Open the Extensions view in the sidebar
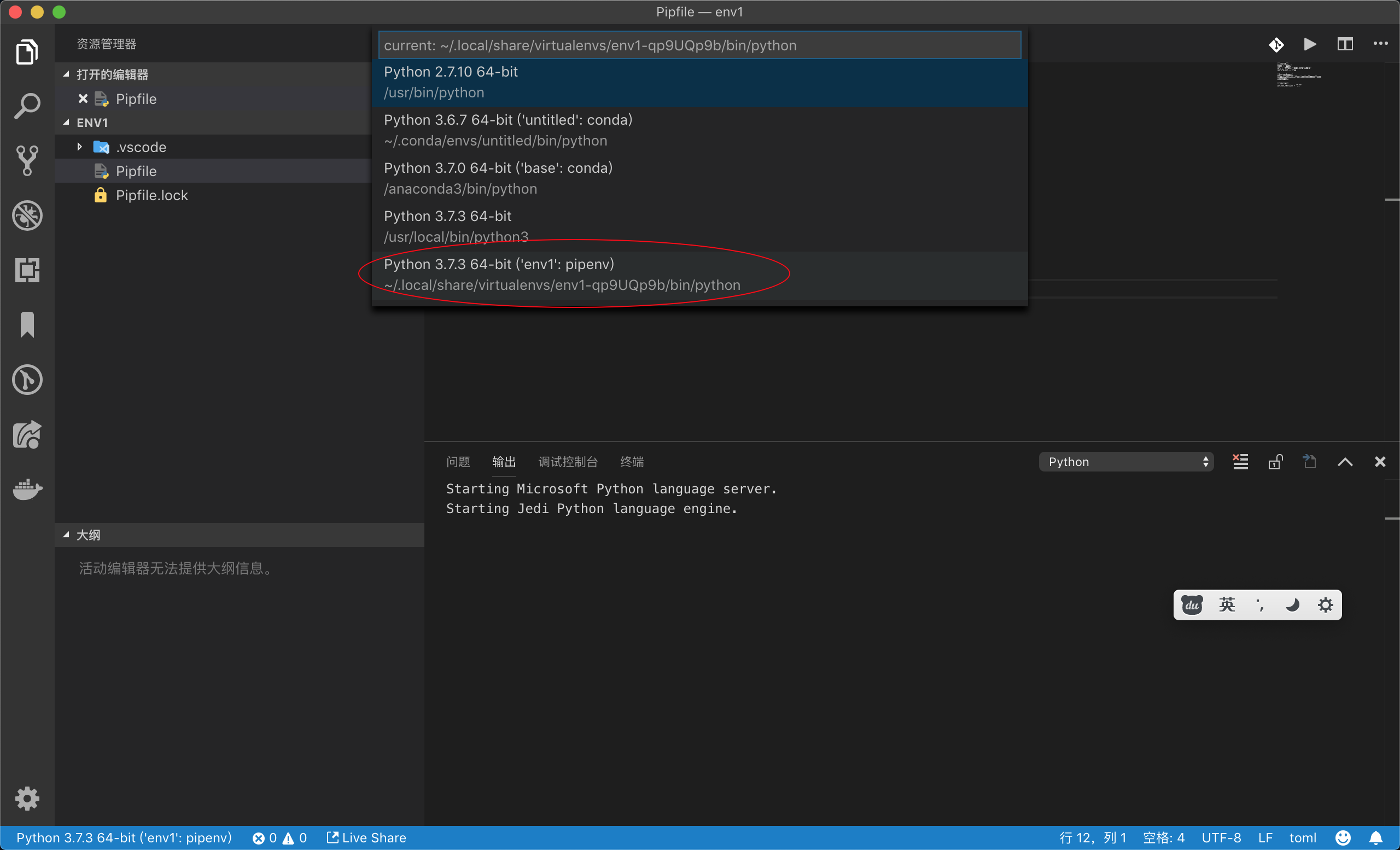 coord(27,270)
